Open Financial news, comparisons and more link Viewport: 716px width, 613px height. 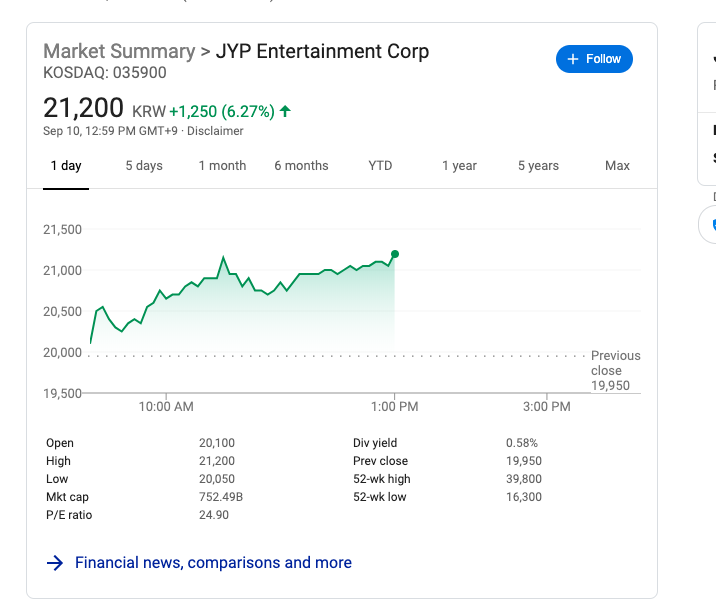[x=213, y=562]
